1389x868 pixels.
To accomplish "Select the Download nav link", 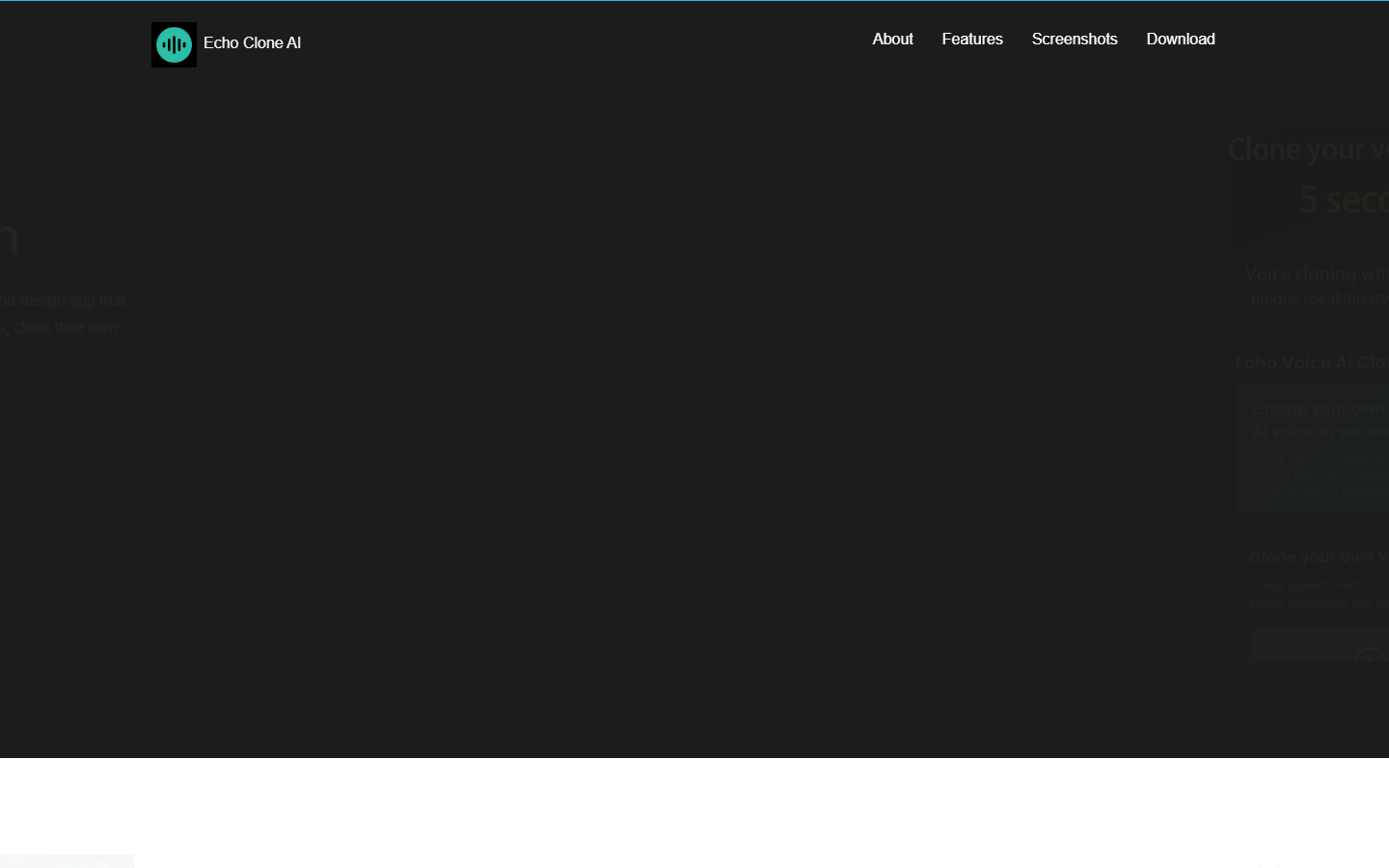I will tap(1180, 40).
